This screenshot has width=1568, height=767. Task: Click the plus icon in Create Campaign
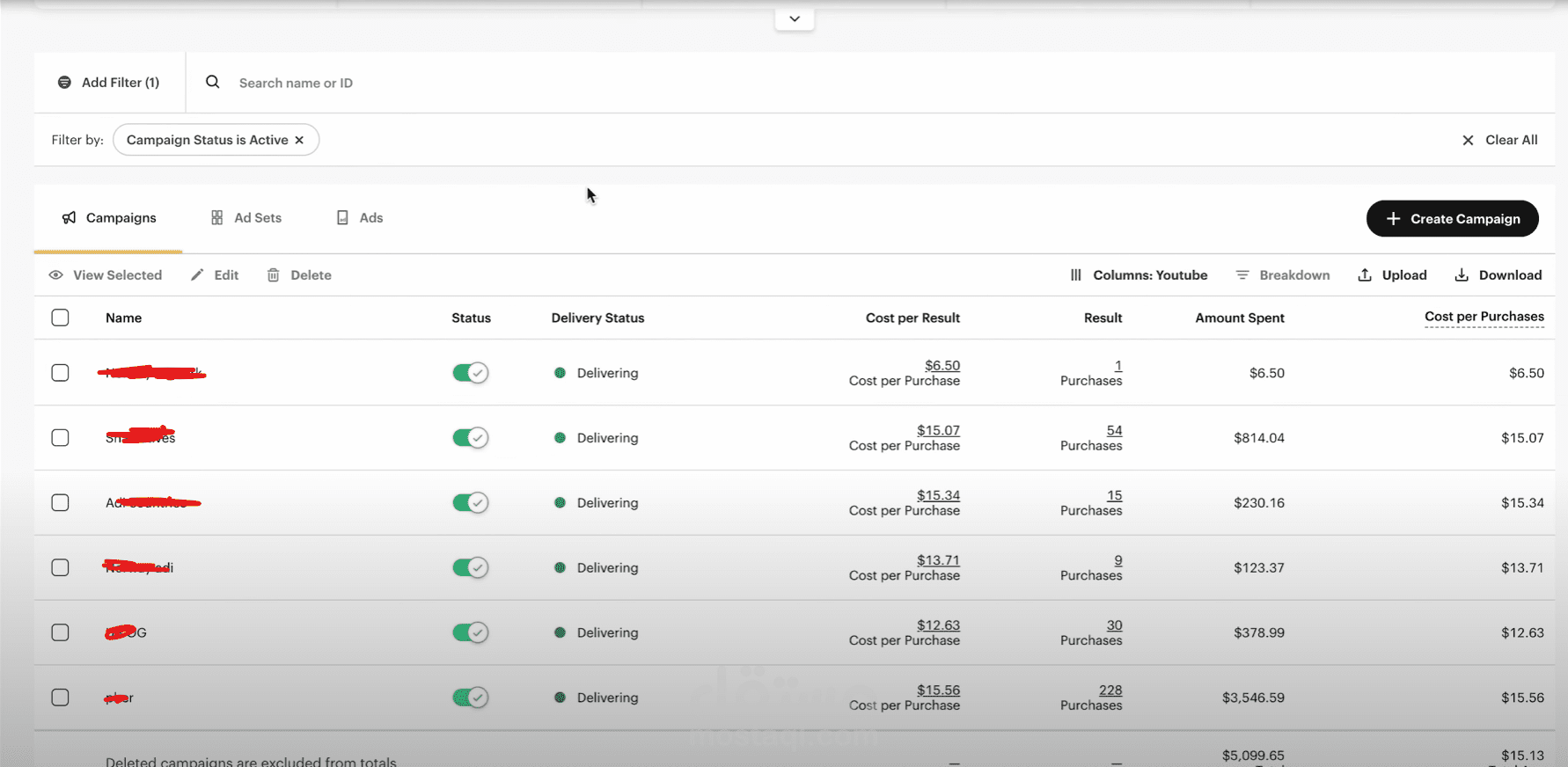1393,219
